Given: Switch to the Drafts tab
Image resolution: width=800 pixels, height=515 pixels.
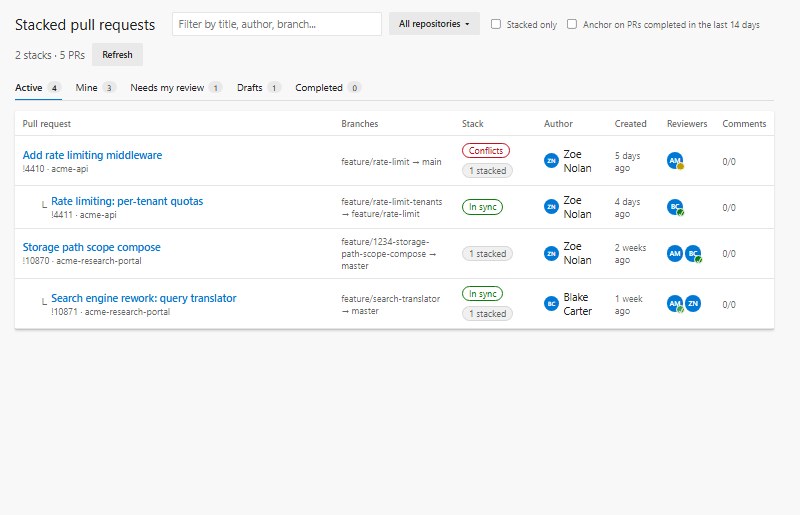Looking at the screenshot, I should tap(259, 88).
